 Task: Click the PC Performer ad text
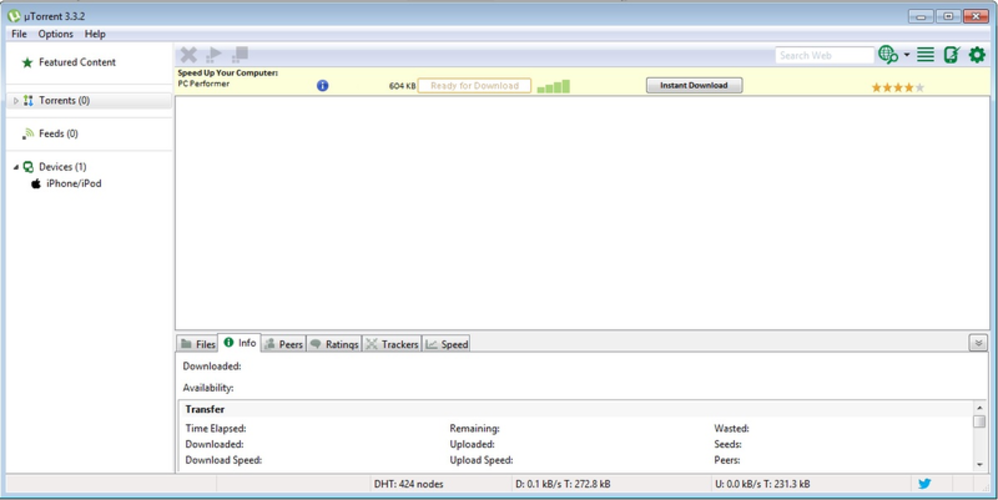click(204, 84)
